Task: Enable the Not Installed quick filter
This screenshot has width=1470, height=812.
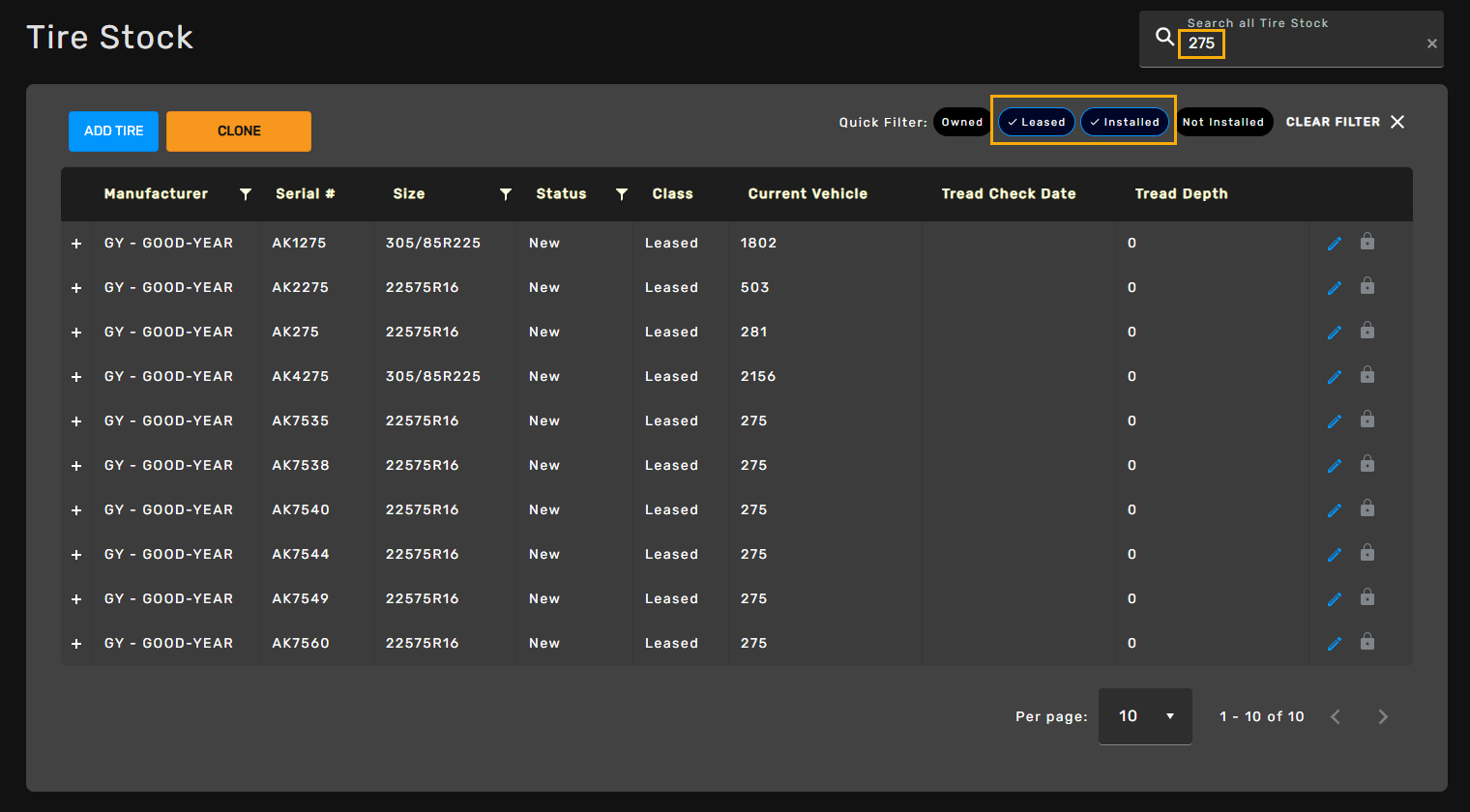Action: click(x=1222, y=122)
